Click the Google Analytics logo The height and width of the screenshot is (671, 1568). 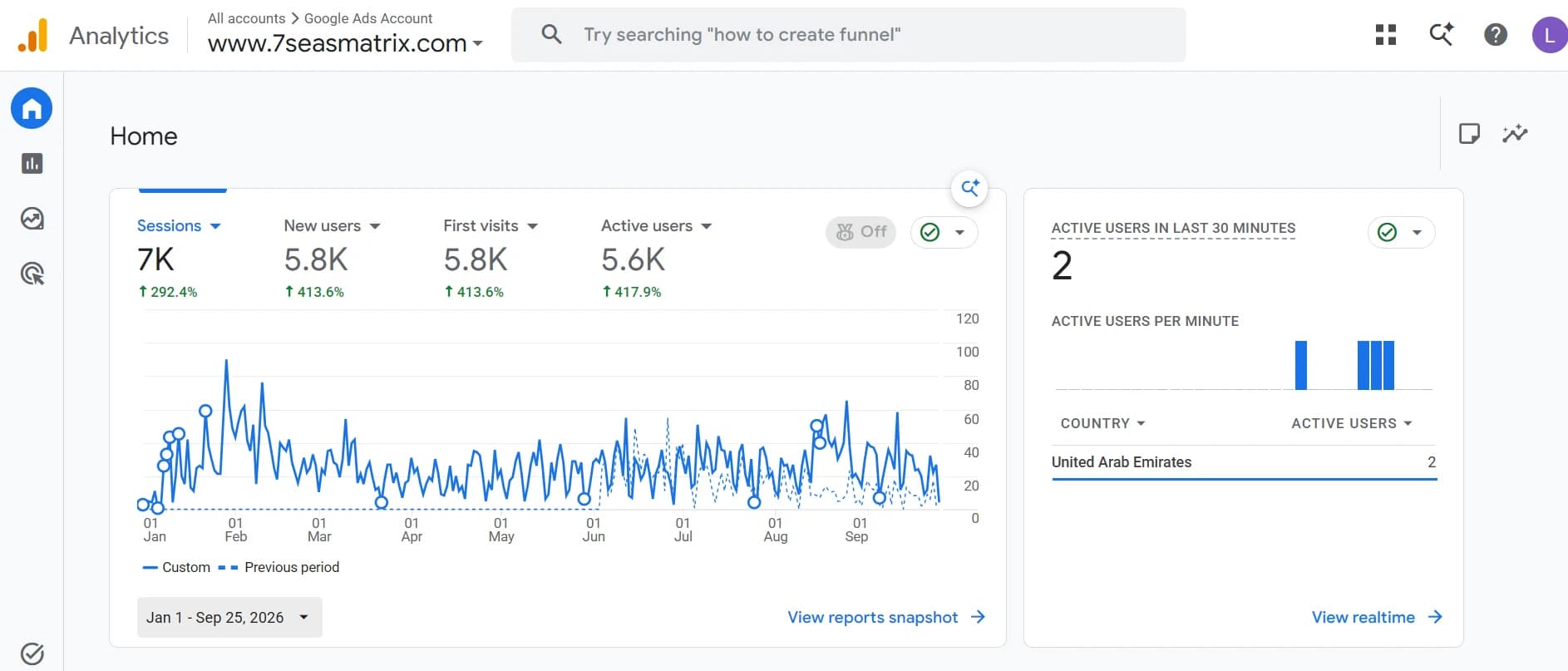pos(33,36)
